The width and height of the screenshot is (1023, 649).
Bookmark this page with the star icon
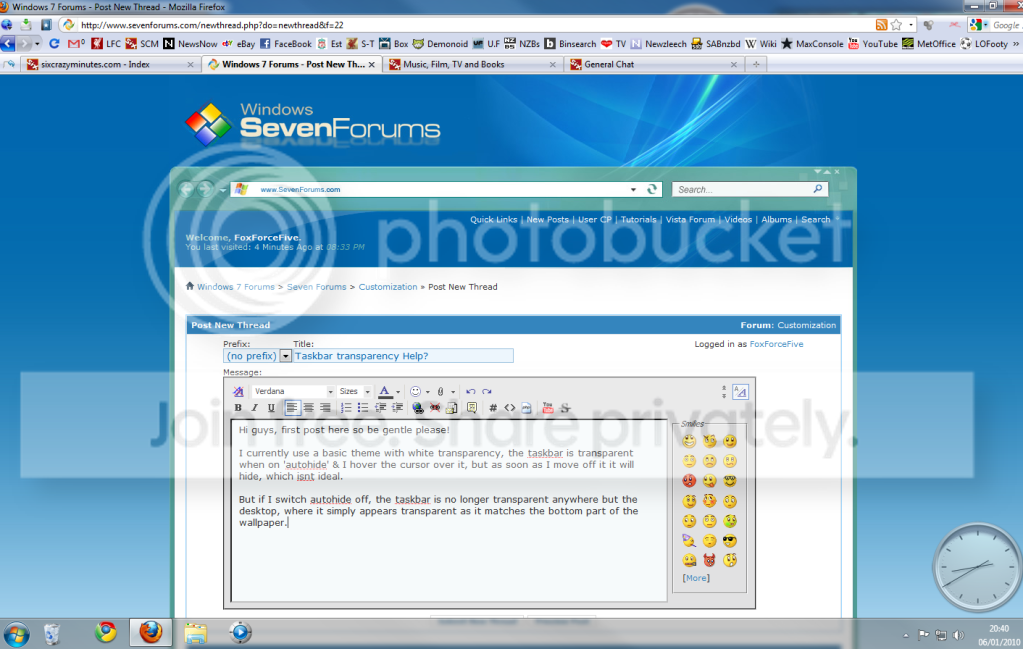[897, 25]
